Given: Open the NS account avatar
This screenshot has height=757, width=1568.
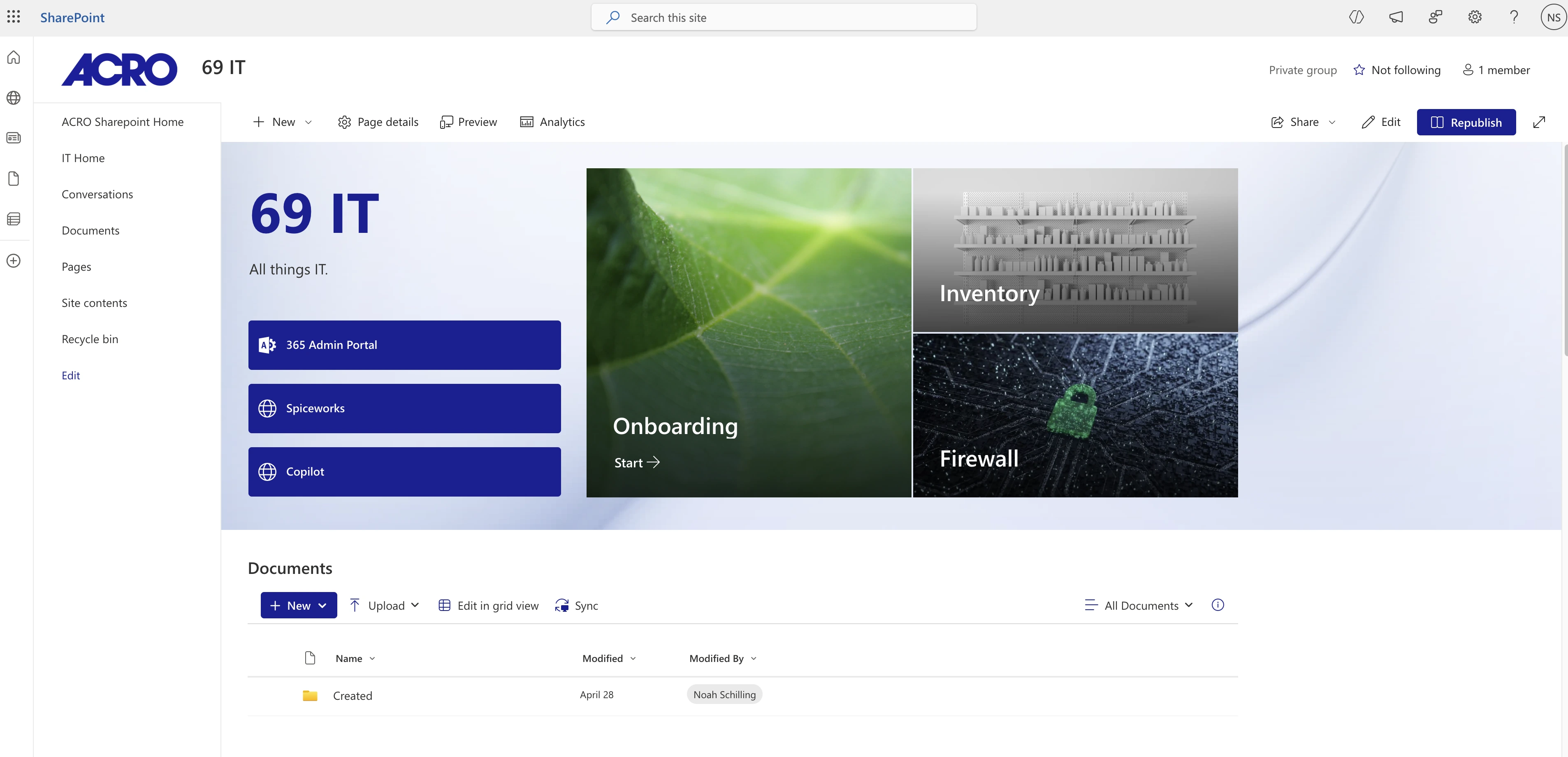Looking at the screenshot, I should [1553, 17].
